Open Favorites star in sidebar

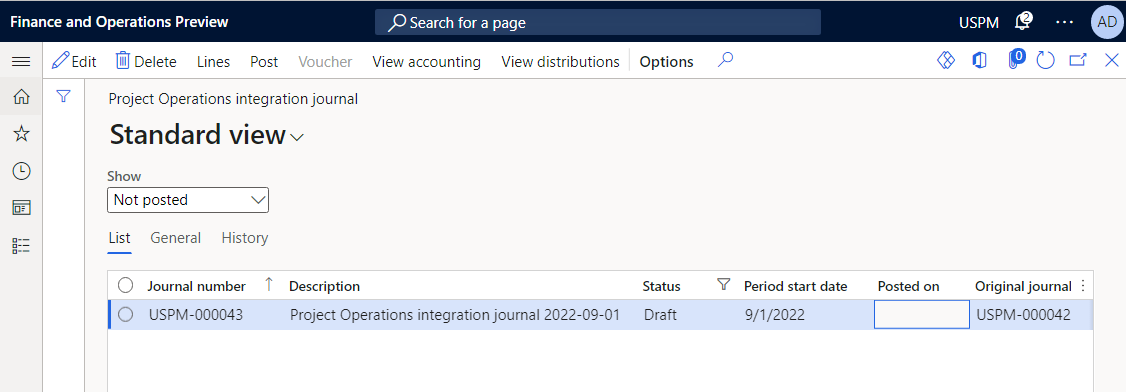pos(21,134)
